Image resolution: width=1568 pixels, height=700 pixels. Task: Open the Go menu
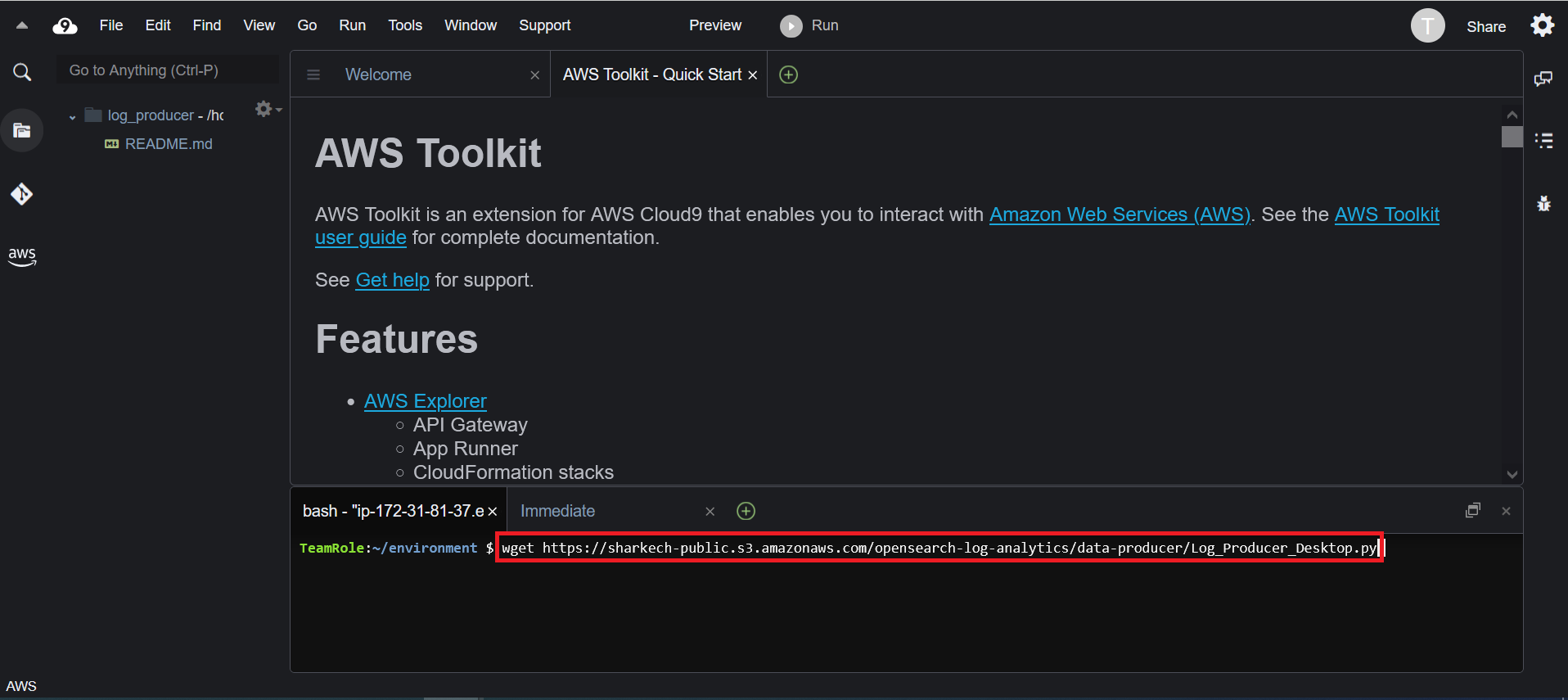click(x=307, y=25)
